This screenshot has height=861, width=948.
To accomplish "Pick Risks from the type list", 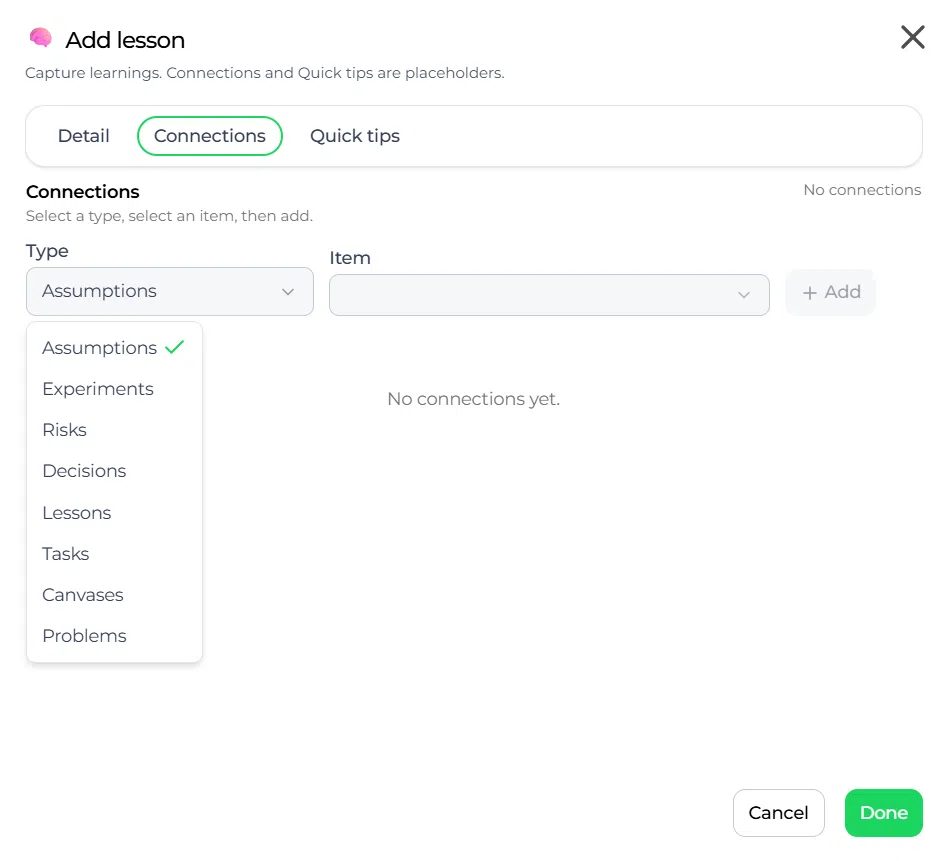I will [114, 430].
